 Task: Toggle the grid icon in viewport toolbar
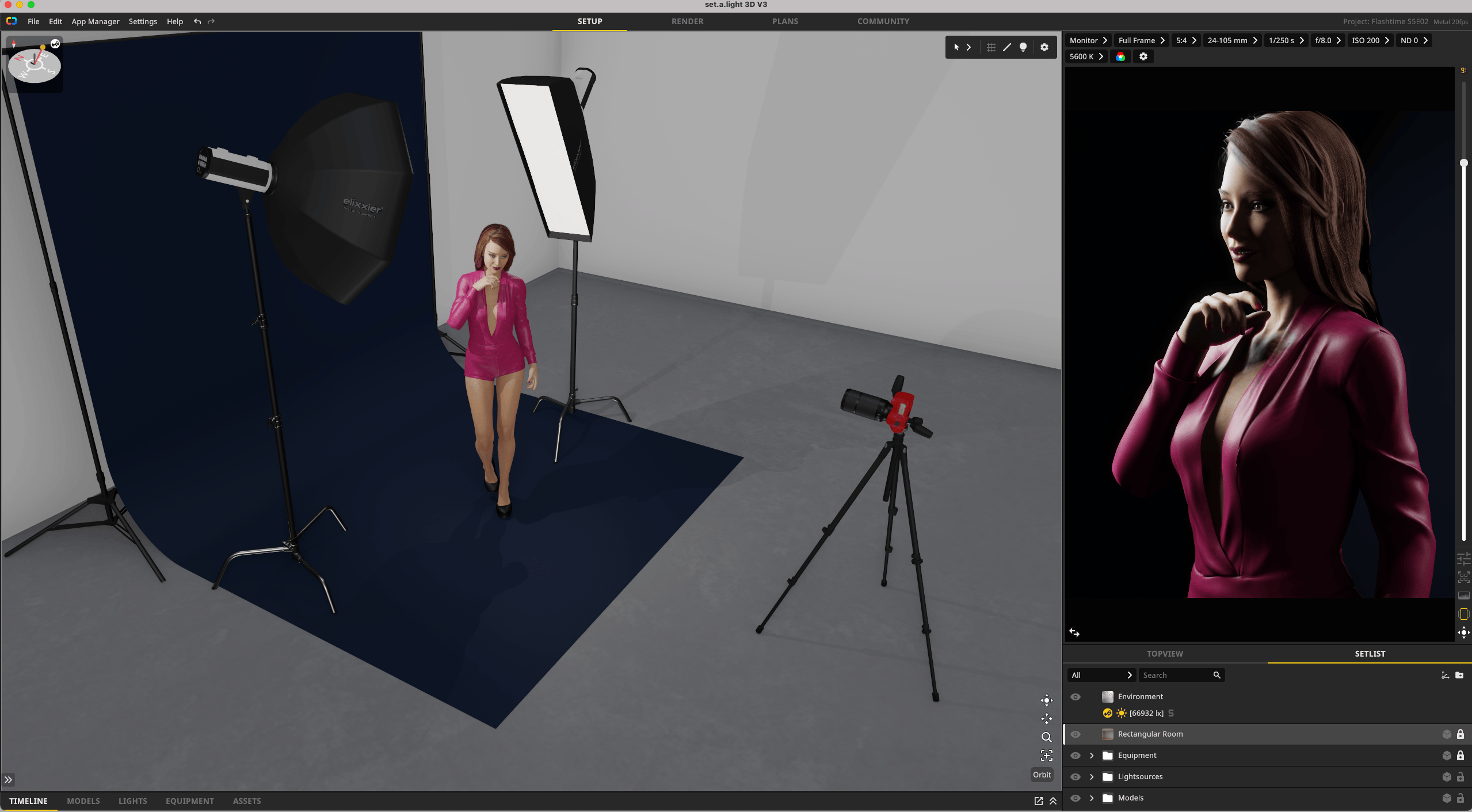tap(990, 48)
